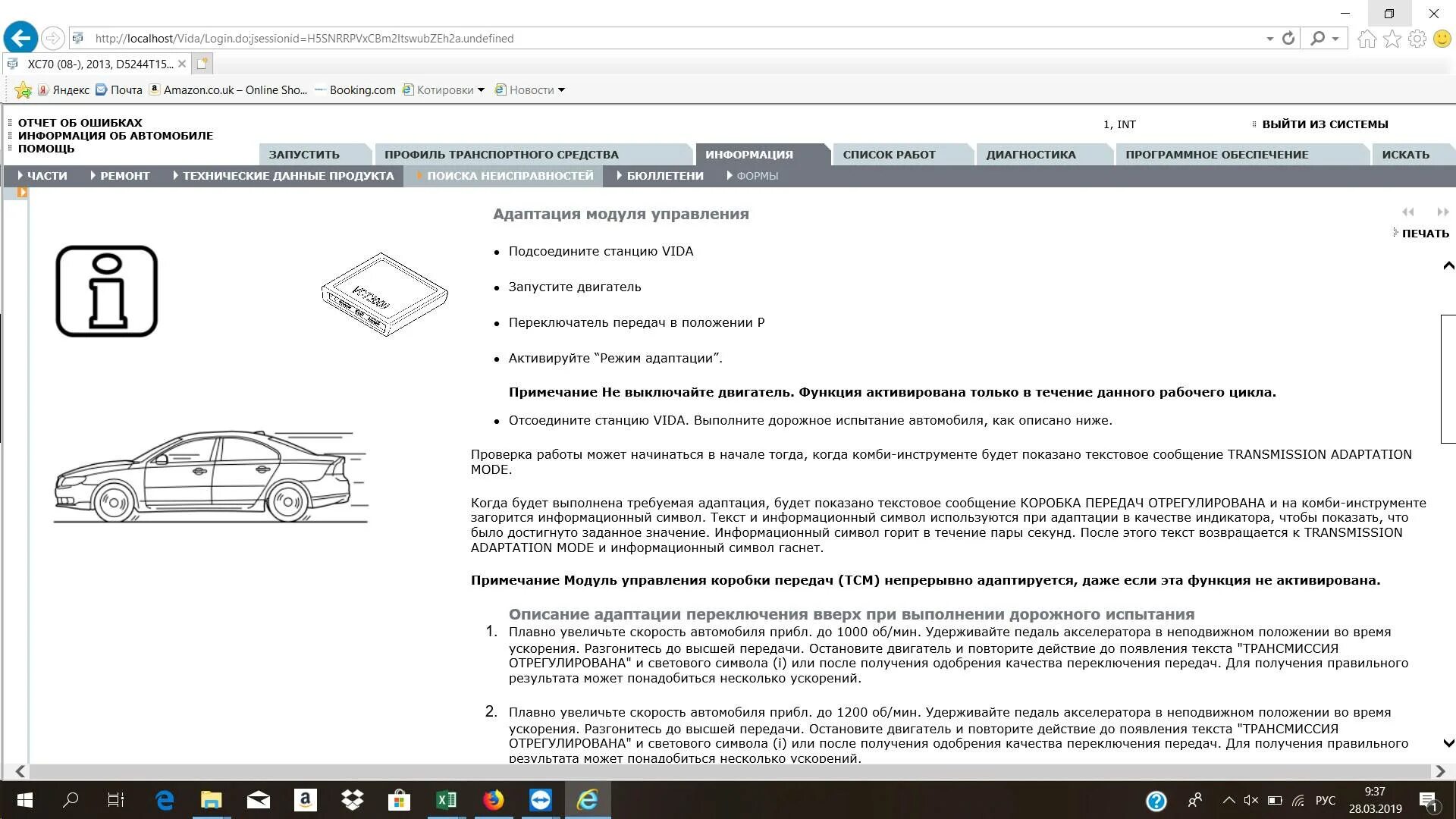Select ПОИСКА НЕИСПРАВНОСТЕЙ submenu
The width and height of the screenshot is (1456, 819).
pyautogui.click(x=504, y=176)
